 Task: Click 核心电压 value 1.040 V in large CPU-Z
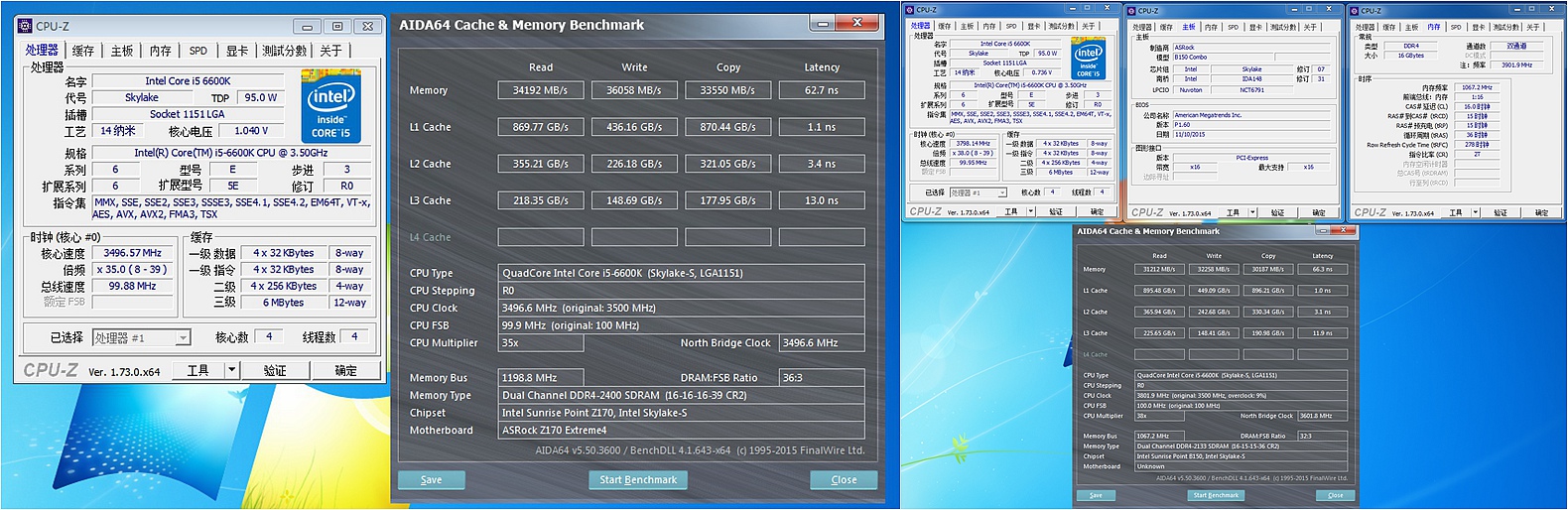point(251,131)
